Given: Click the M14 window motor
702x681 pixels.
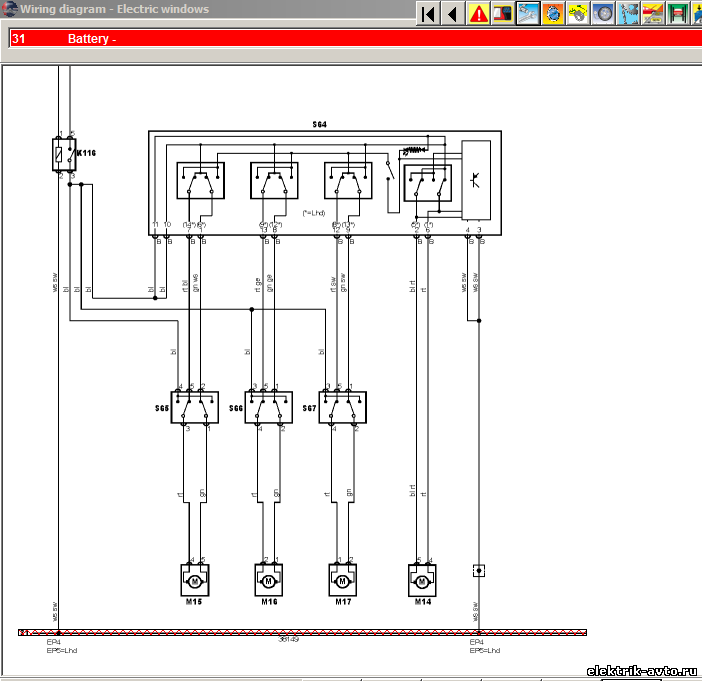Looking at the screenshot, I should click(x=422, y=580).
